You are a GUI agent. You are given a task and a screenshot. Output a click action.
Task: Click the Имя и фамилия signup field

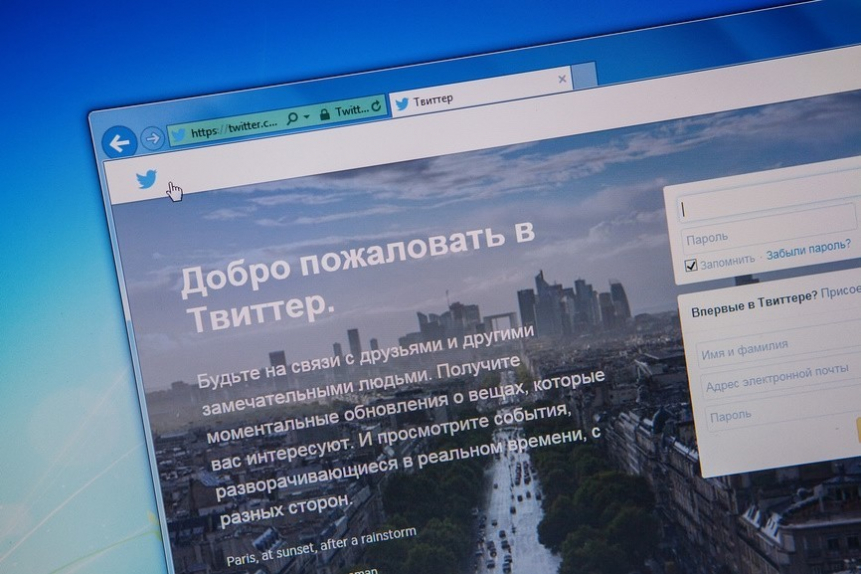pos(780,346)
